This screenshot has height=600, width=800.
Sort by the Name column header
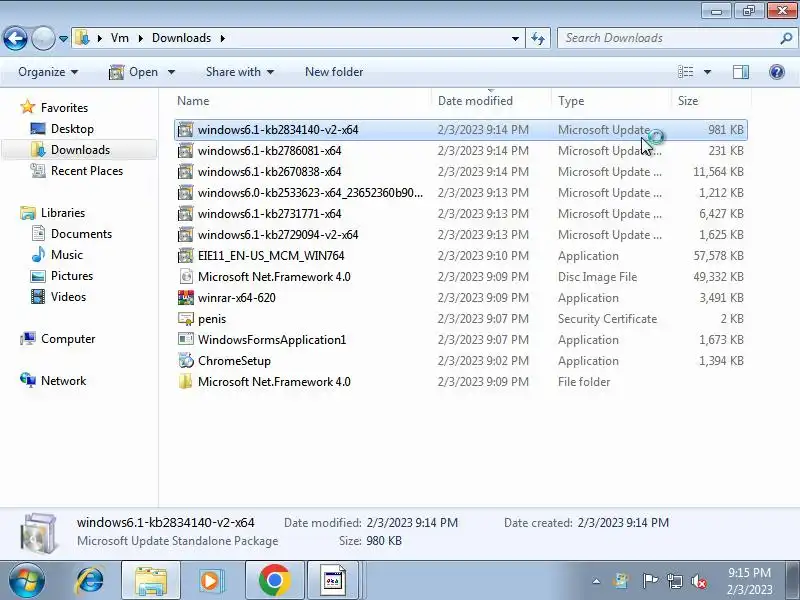coord(303,101)
